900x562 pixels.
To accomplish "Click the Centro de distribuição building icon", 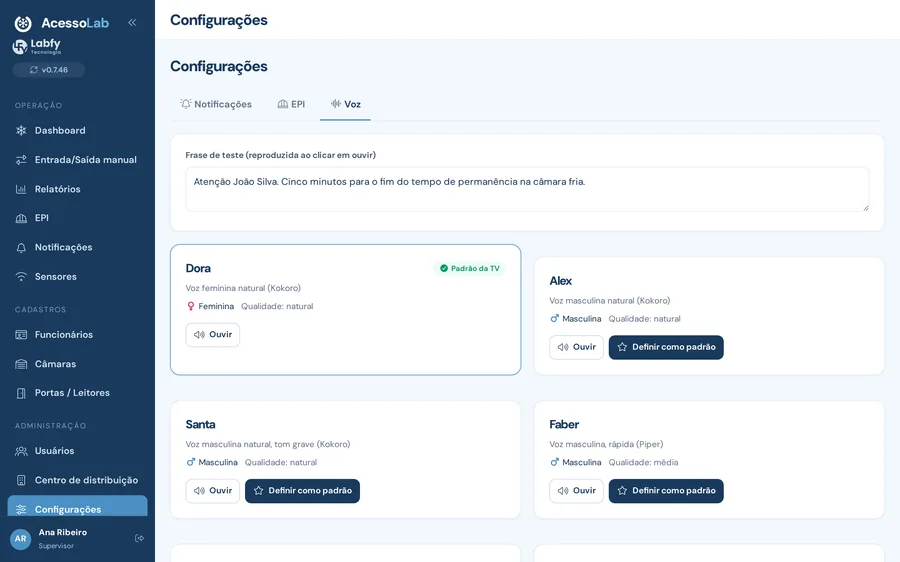I will (21, 480).
